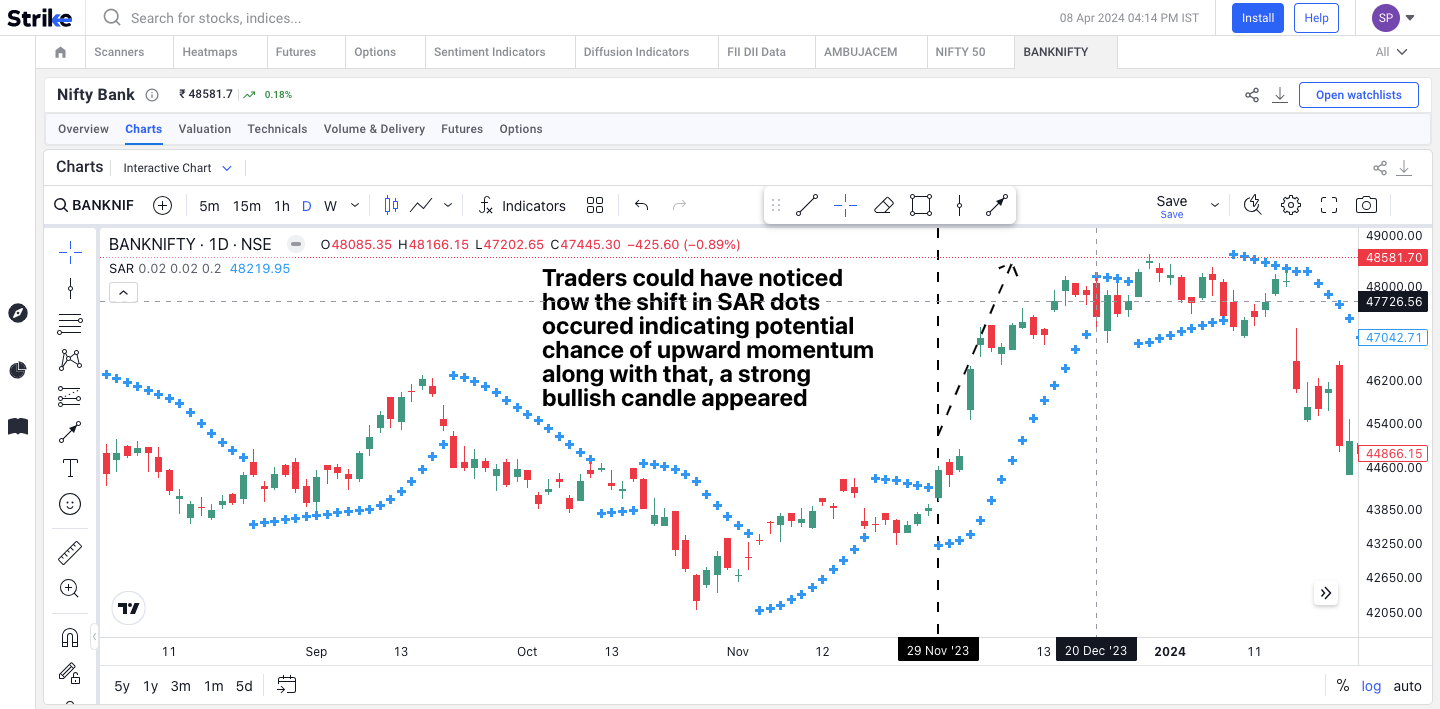Collapse indicator legend chevron

pyautogui.click(x=122, y=293)
